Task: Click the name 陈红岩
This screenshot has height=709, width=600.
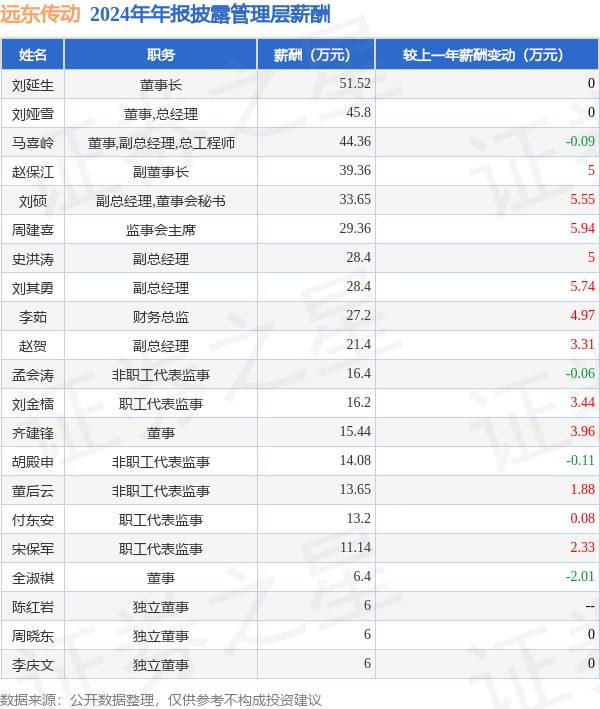Action: coord(33,607)
